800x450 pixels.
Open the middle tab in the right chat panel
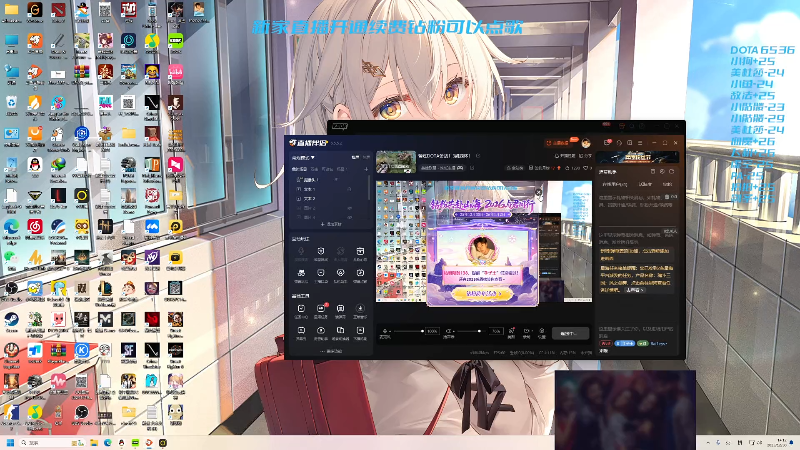[x=645, y=184]
